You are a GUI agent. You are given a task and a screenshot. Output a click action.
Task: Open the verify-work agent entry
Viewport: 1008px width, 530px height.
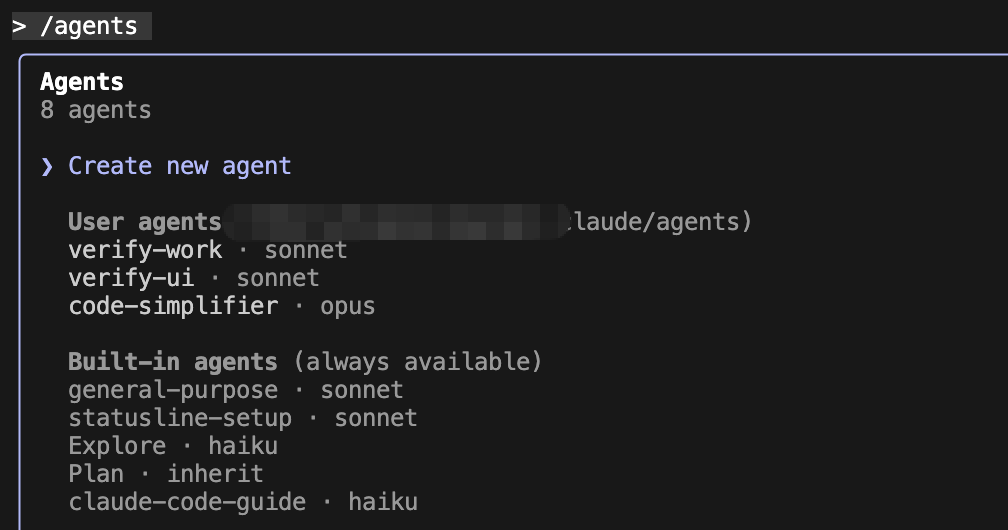click(x=208, y=250)
